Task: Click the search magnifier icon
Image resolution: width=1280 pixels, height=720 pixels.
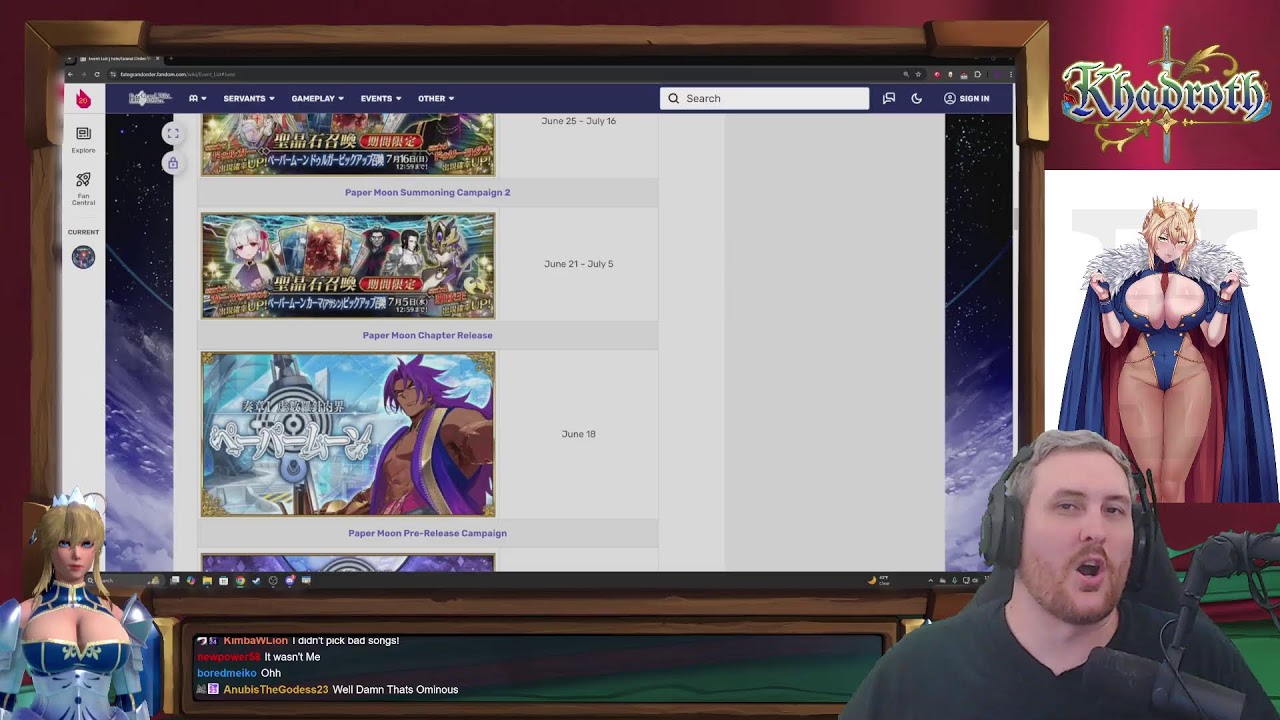Action: (674, 98)
